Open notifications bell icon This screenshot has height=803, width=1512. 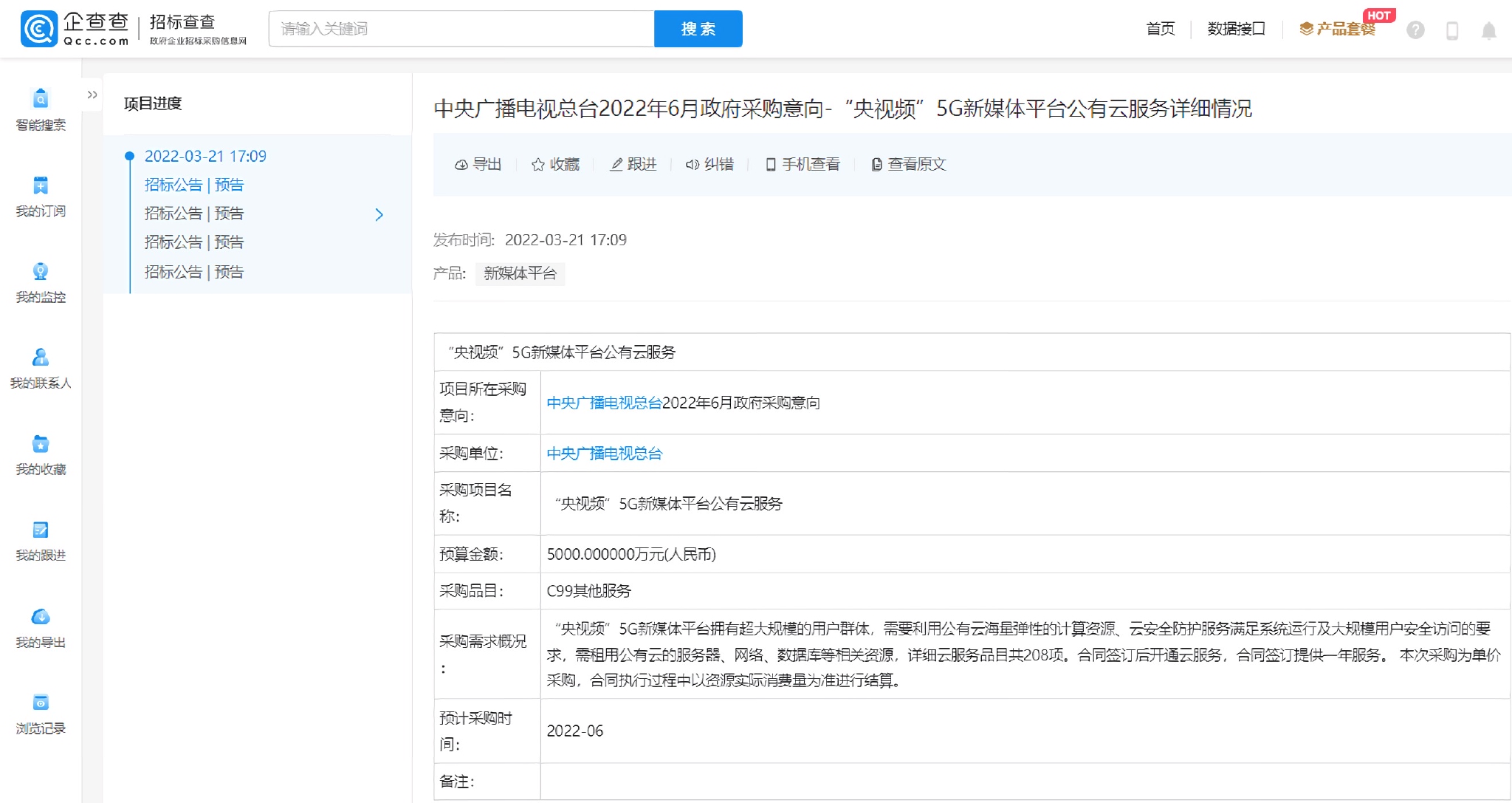[x=1489, y=30]
